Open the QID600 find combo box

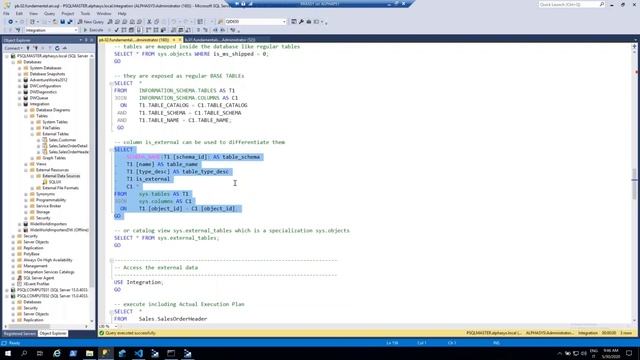click(x=284, y=22)
